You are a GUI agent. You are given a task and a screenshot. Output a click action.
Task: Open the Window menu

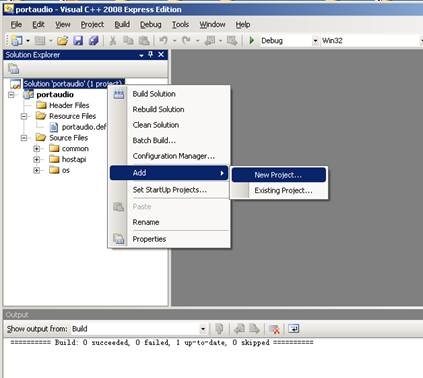212,24
